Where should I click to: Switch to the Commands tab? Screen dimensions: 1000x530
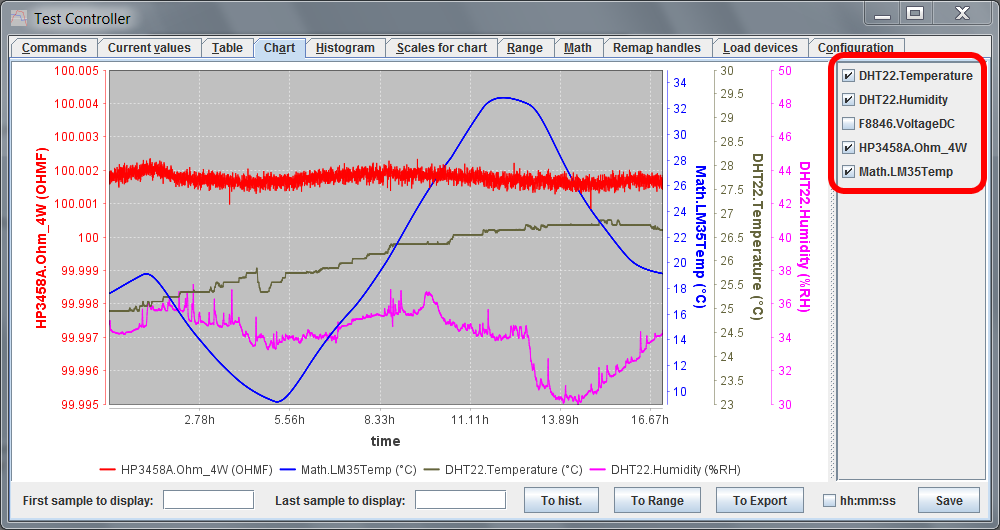54,48
